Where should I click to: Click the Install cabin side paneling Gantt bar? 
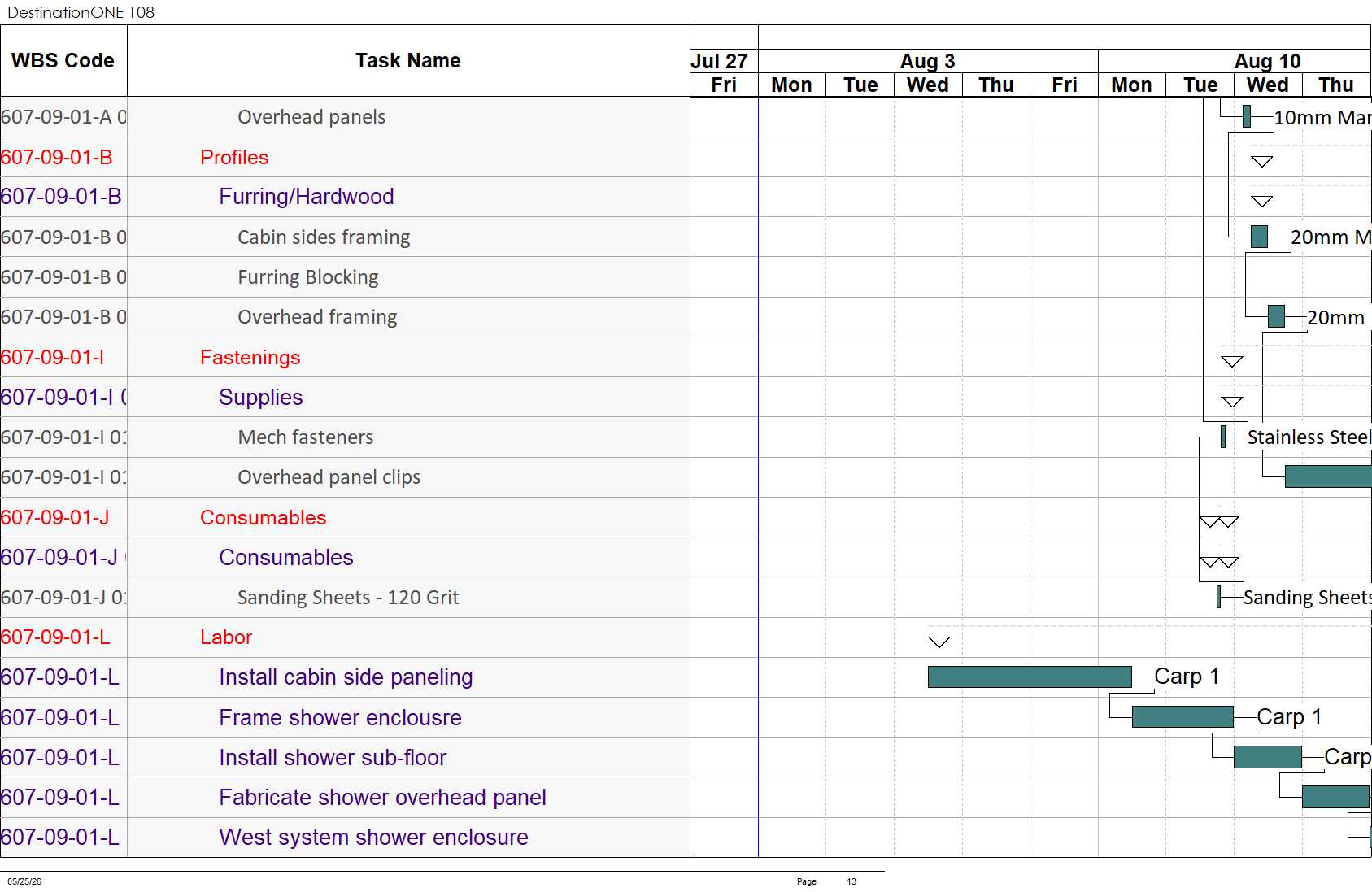(x=1030, y=677)
